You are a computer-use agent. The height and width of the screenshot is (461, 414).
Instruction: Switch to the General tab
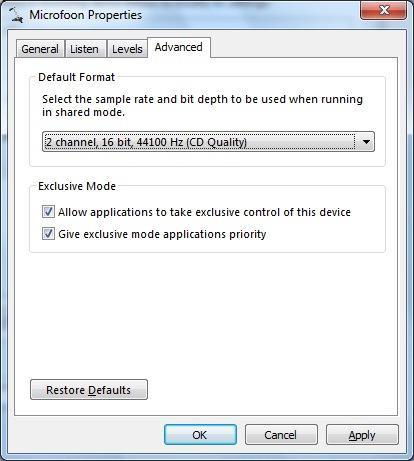[40, 49]
